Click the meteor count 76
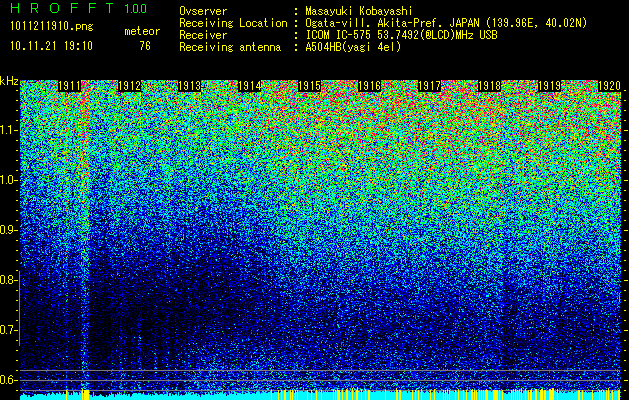629x400 pixels. pos(145,46)
